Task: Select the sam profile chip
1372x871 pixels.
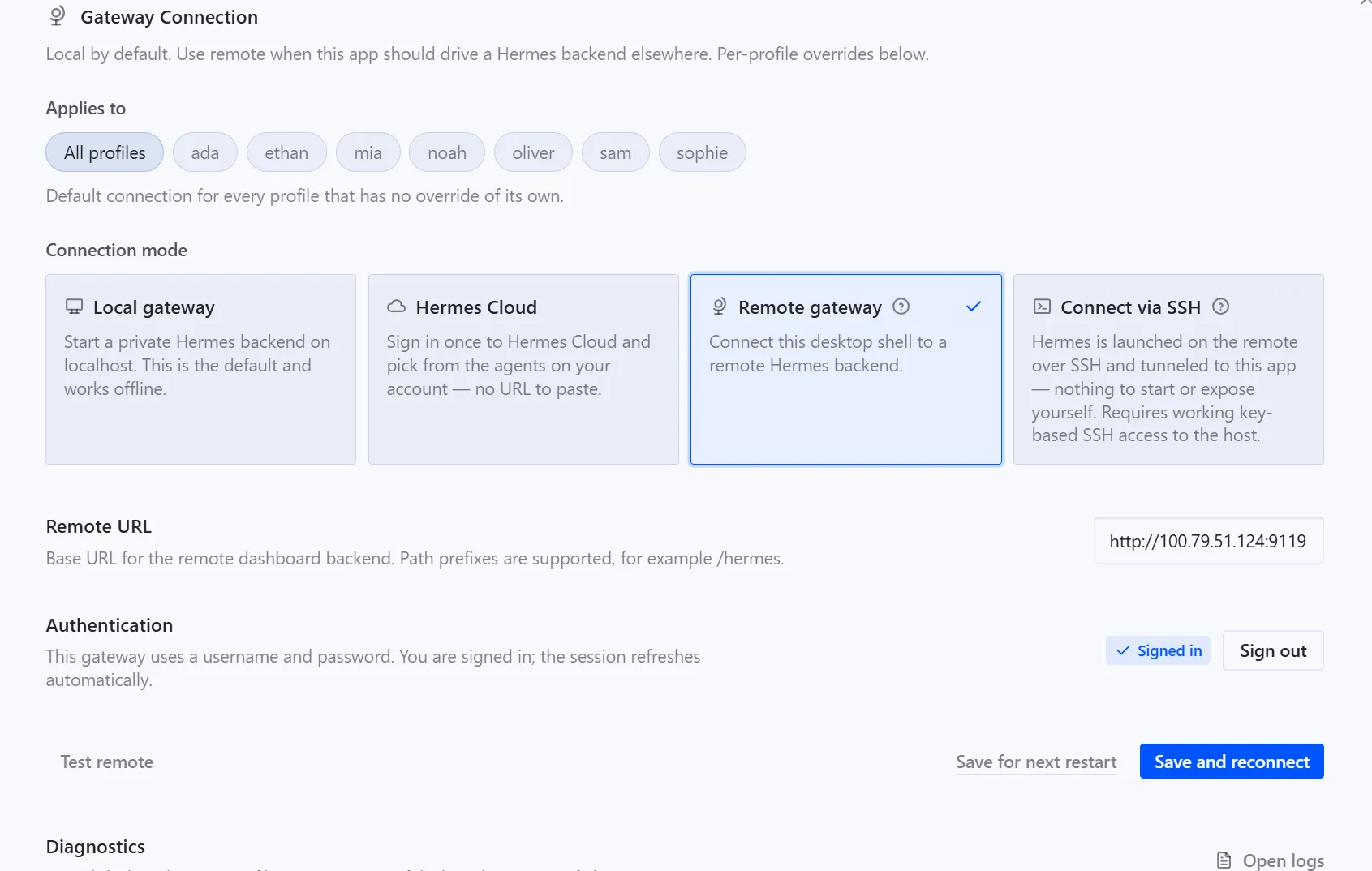Action: tap(616, 152)
